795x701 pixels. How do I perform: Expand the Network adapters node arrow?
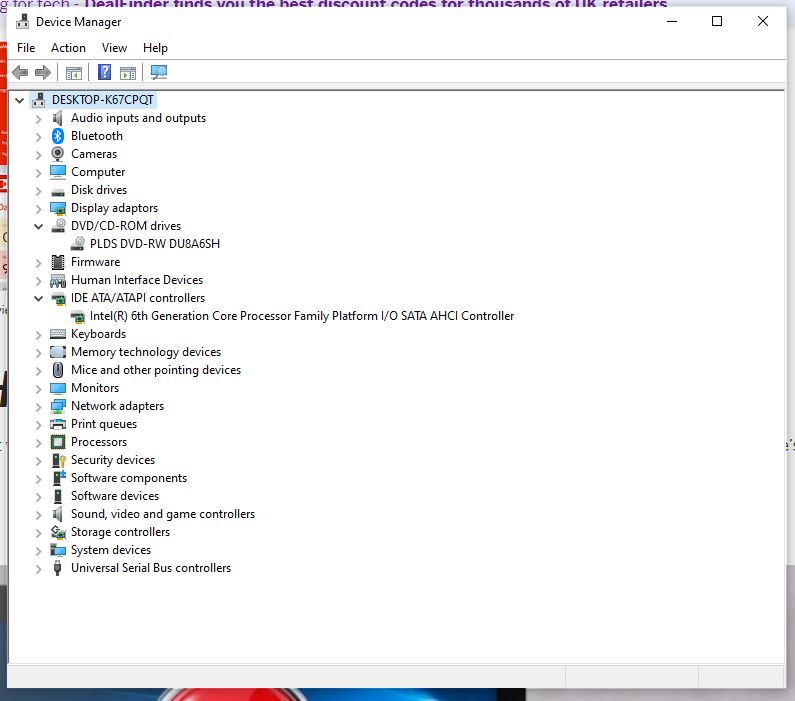pyautogui.click(x=39, y=407)
